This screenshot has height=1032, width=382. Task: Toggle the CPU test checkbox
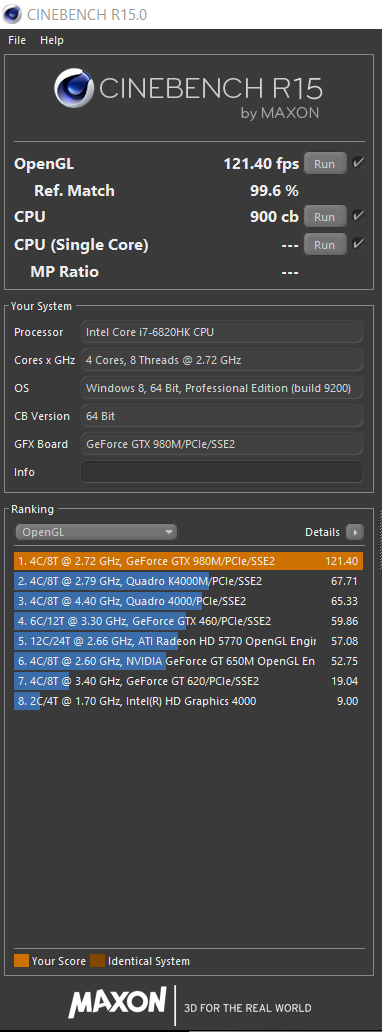[x=358, y=215]
